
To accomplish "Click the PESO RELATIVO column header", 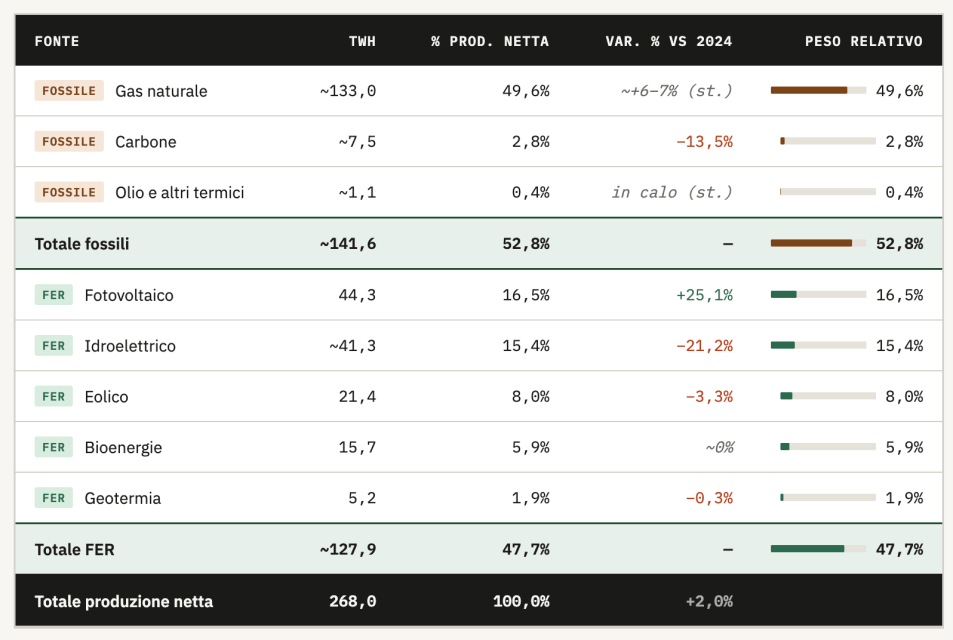I will tap(863, 41).
